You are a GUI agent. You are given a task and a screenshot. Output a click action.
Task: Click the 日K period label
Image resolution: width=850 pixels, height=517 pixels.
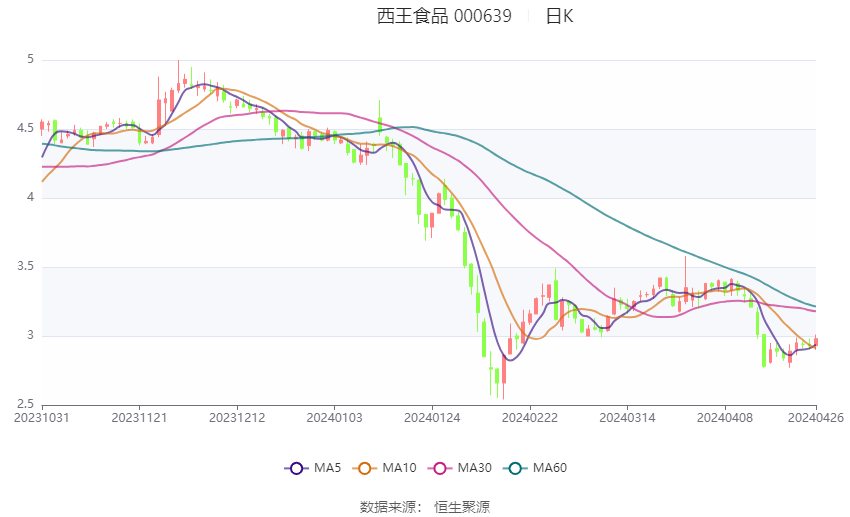(559, 16)
